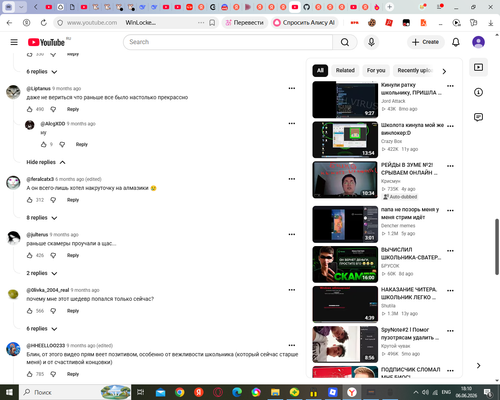500x400 pixels.
Task: Open notifications bell
Action: point(456,42)
